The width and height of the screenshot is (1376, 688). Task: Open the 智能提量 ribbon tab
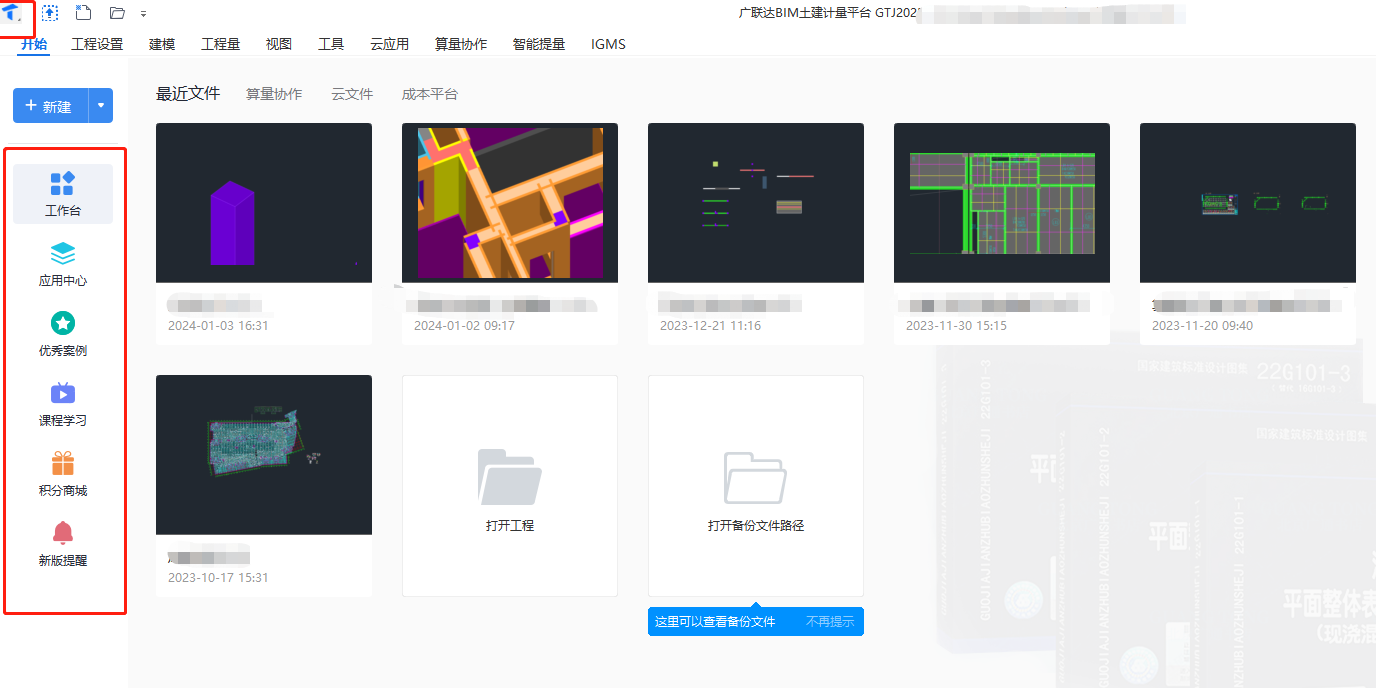click(539, 44)
